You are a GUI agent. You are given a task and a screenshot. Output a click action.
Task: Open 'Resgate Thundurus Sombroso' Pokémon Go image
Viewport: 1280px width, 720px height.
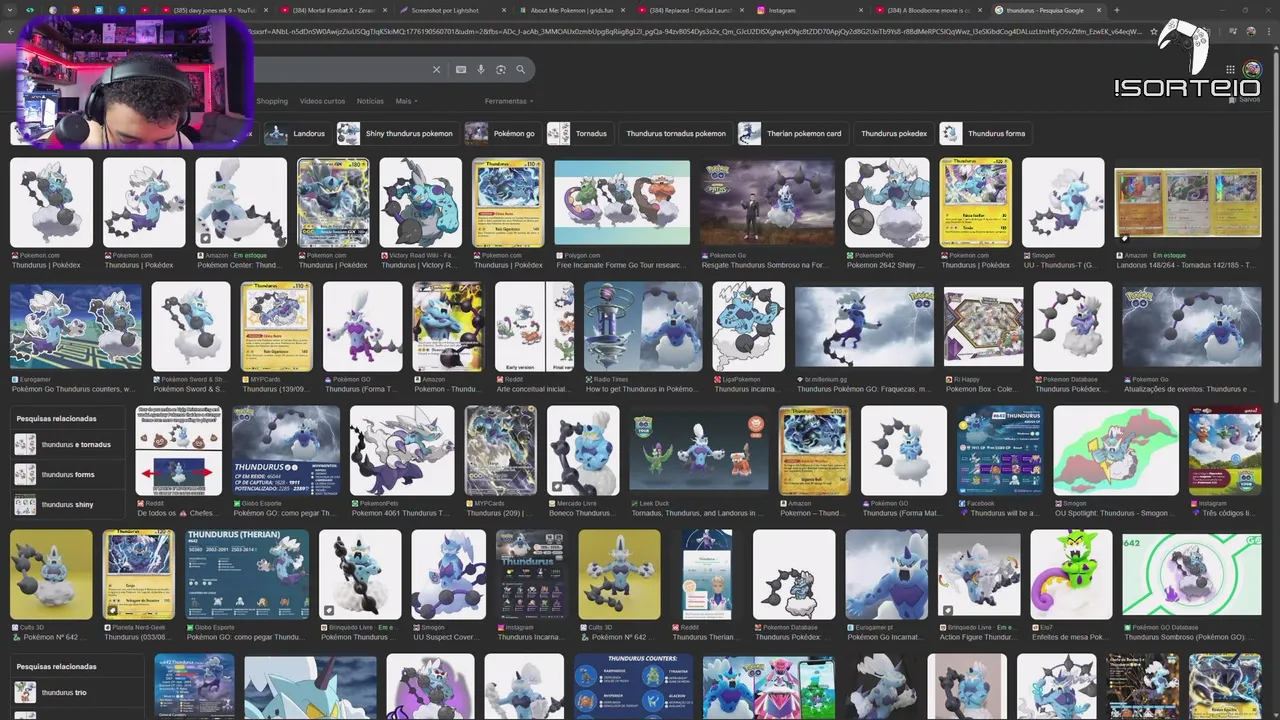click(767, 203)
